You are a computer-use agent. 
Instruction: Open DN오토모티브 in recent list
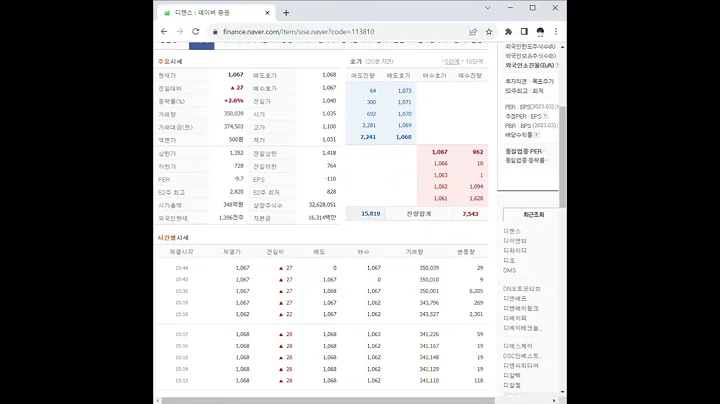pos(522,289)
